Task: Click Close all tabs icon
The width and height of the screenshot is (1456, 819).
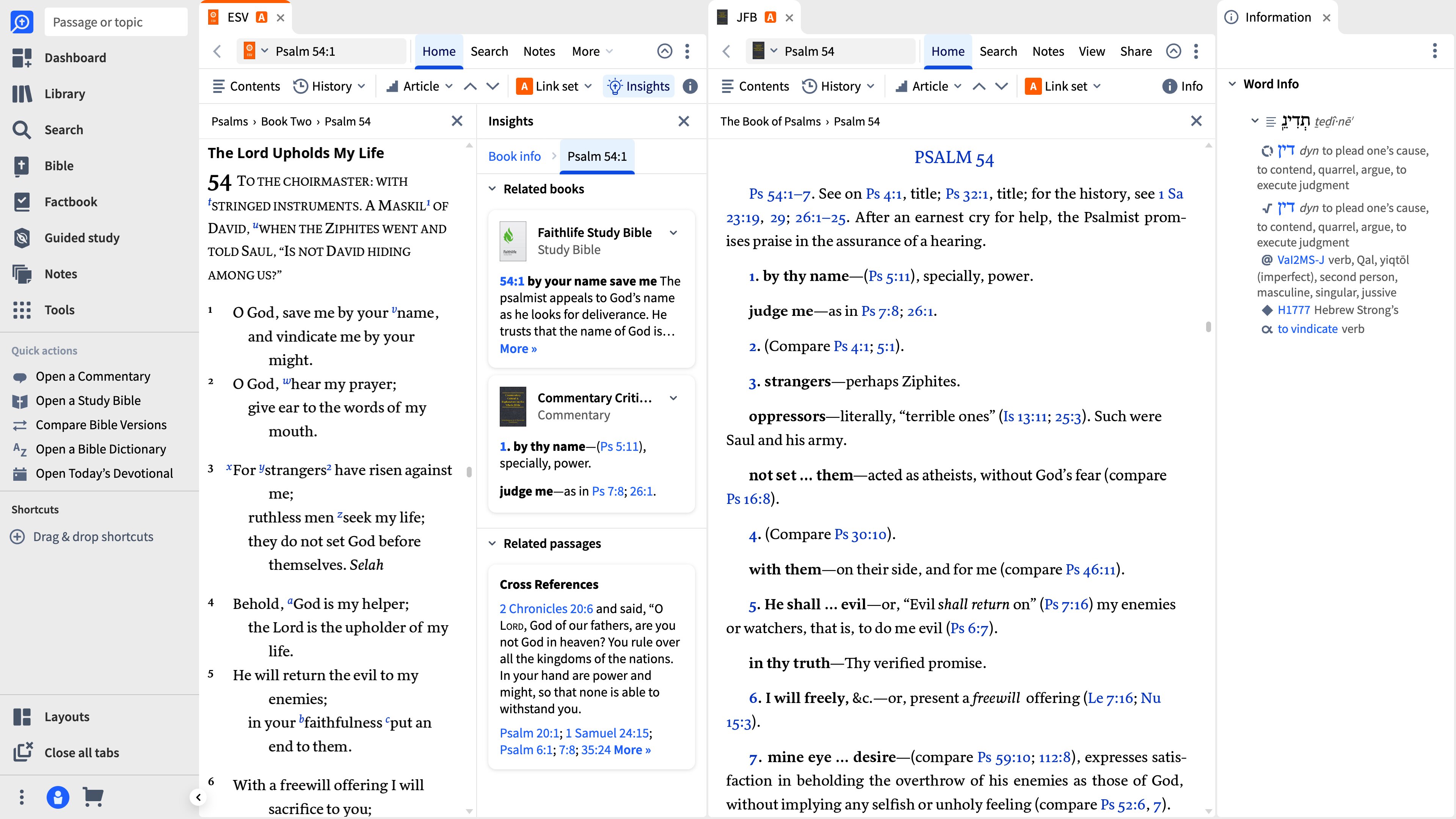Action: (23, 752)
